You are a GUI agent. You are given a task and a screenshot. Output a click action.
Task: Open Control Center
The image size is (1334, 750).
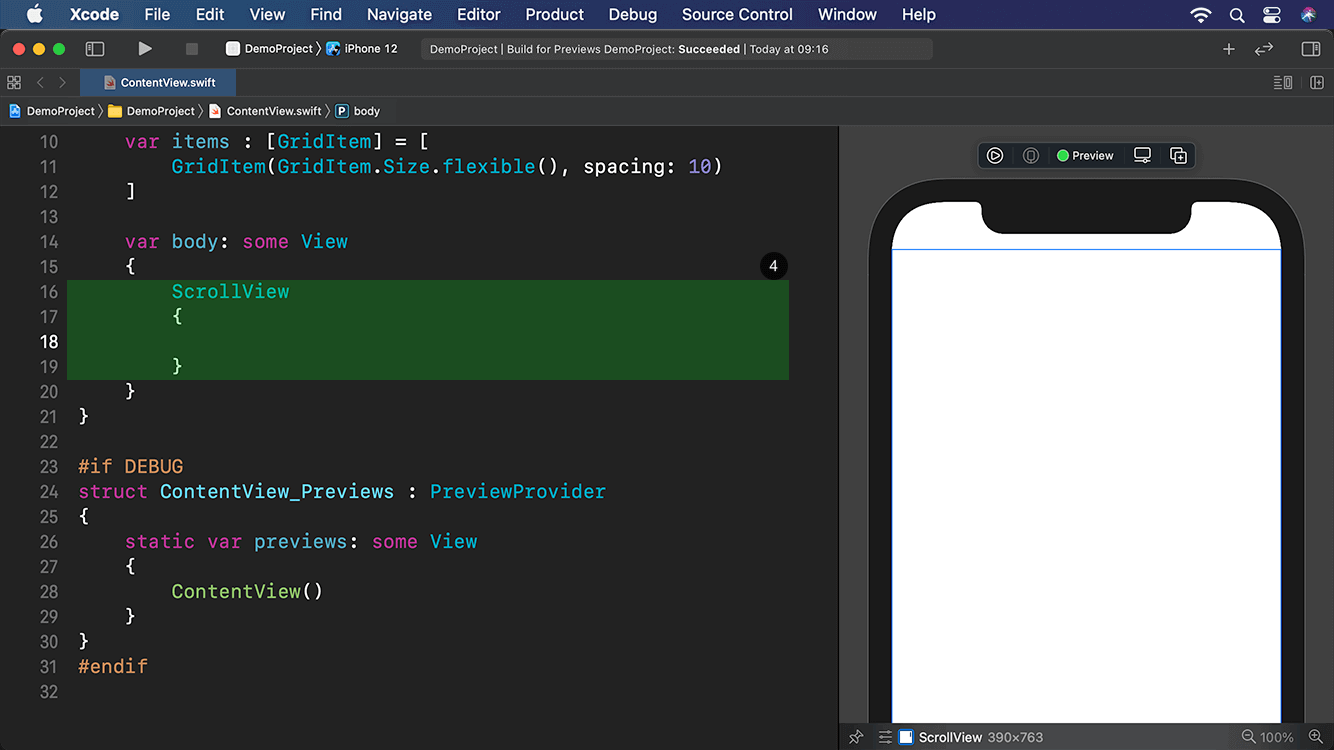point(1272,14)
